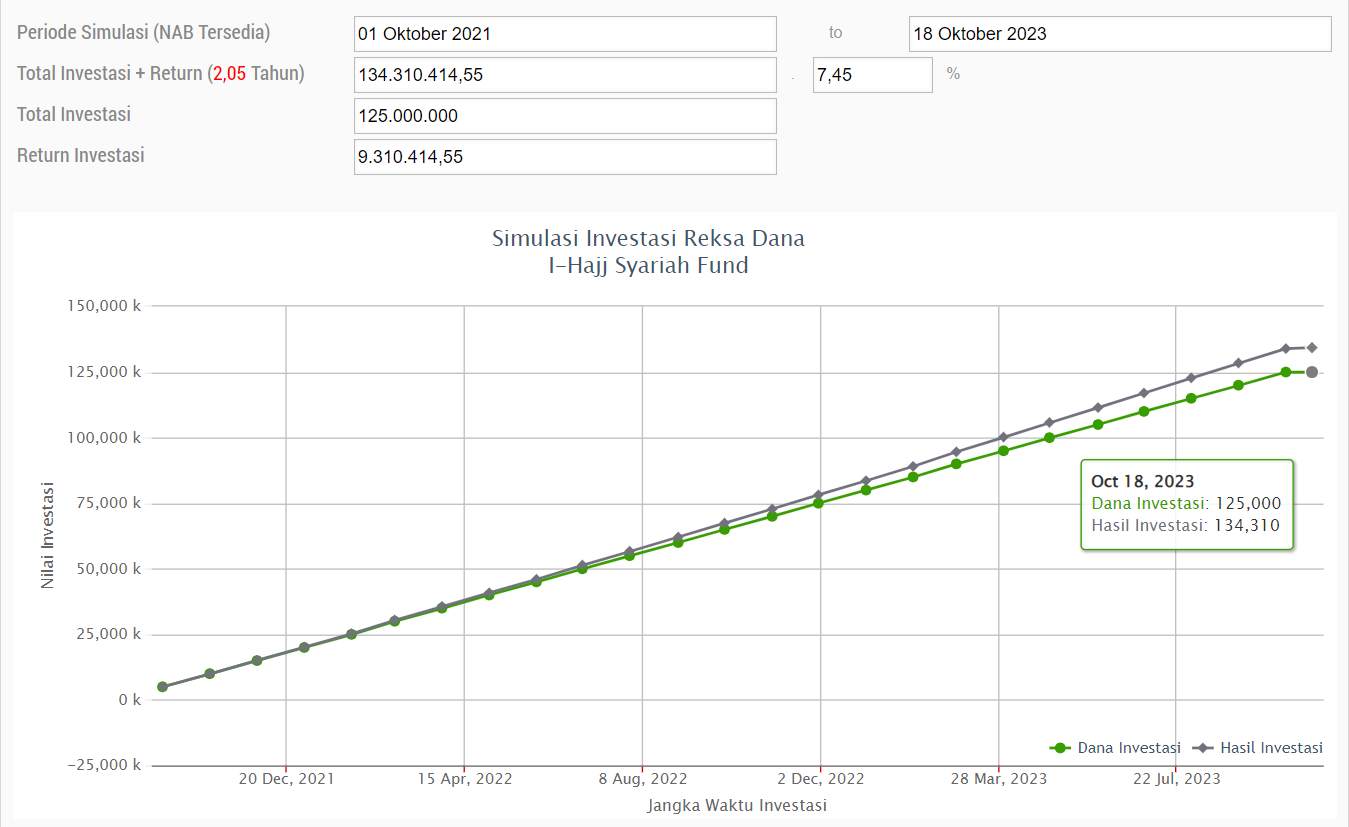Image resolution: width=1349 pixels, height=827 pixels.
Task: Click the Return Investasi label
Action: point(81,155)
